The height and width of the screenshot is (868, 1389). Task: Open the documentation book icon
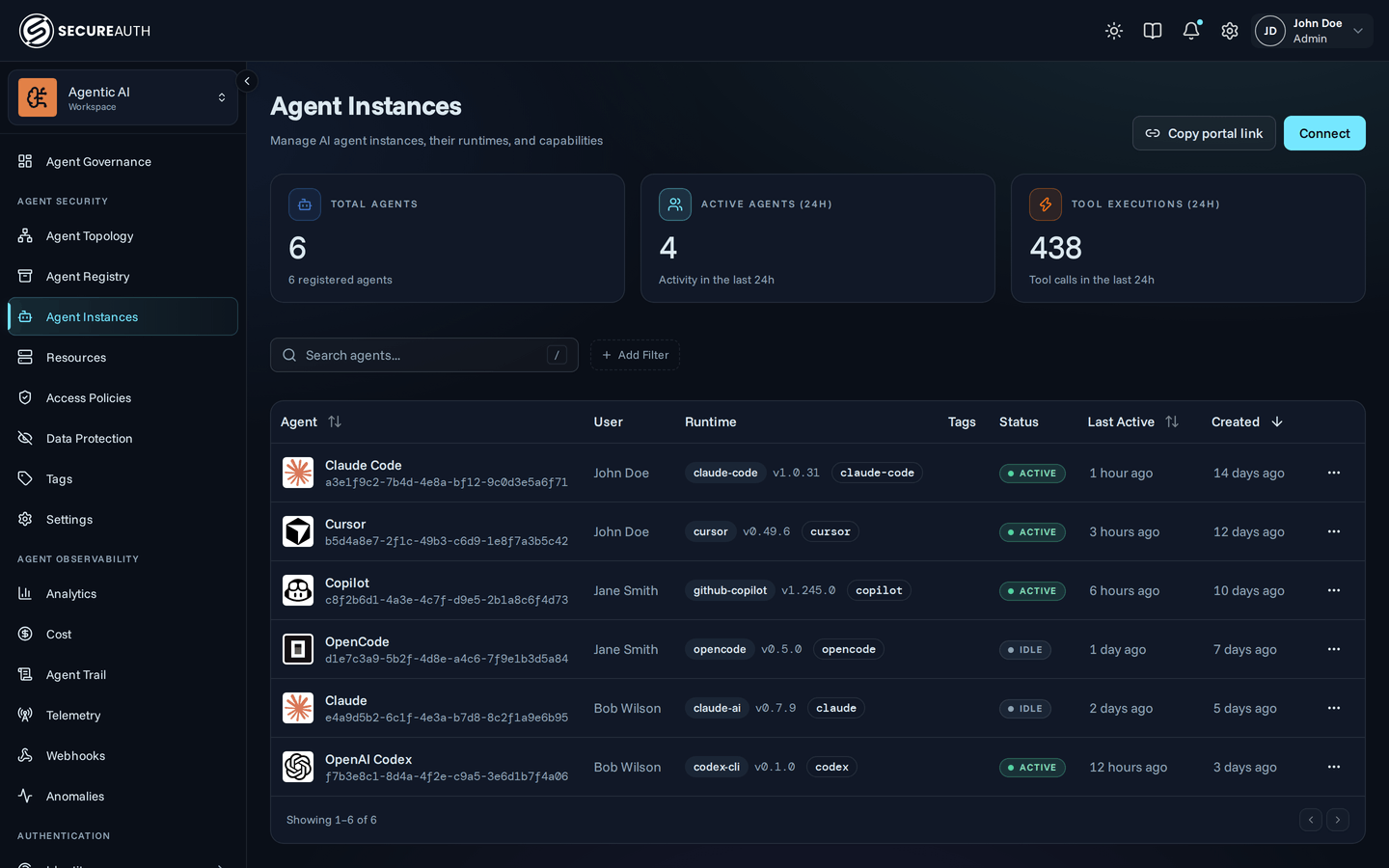coord(1153,31)
